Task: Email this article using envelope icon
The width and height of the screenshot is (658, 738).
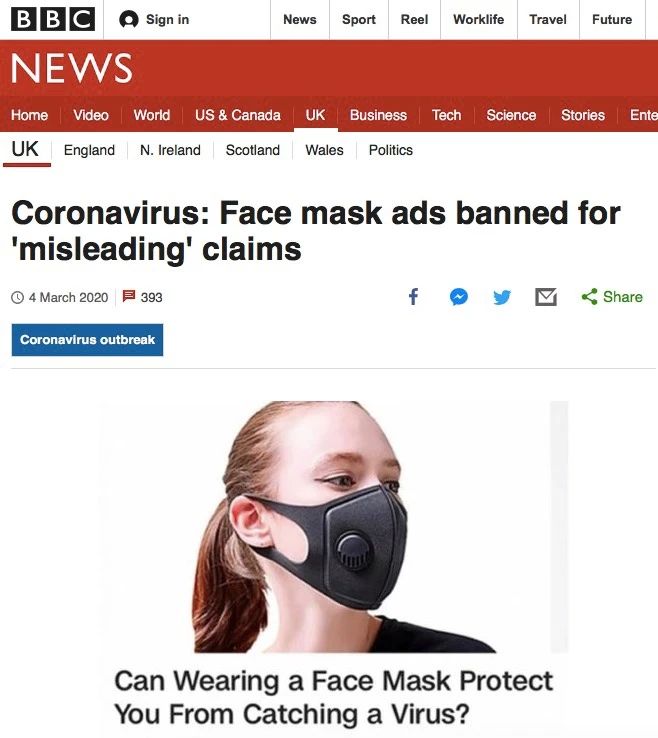Action: pyautogui.click(x=546, y=297)
